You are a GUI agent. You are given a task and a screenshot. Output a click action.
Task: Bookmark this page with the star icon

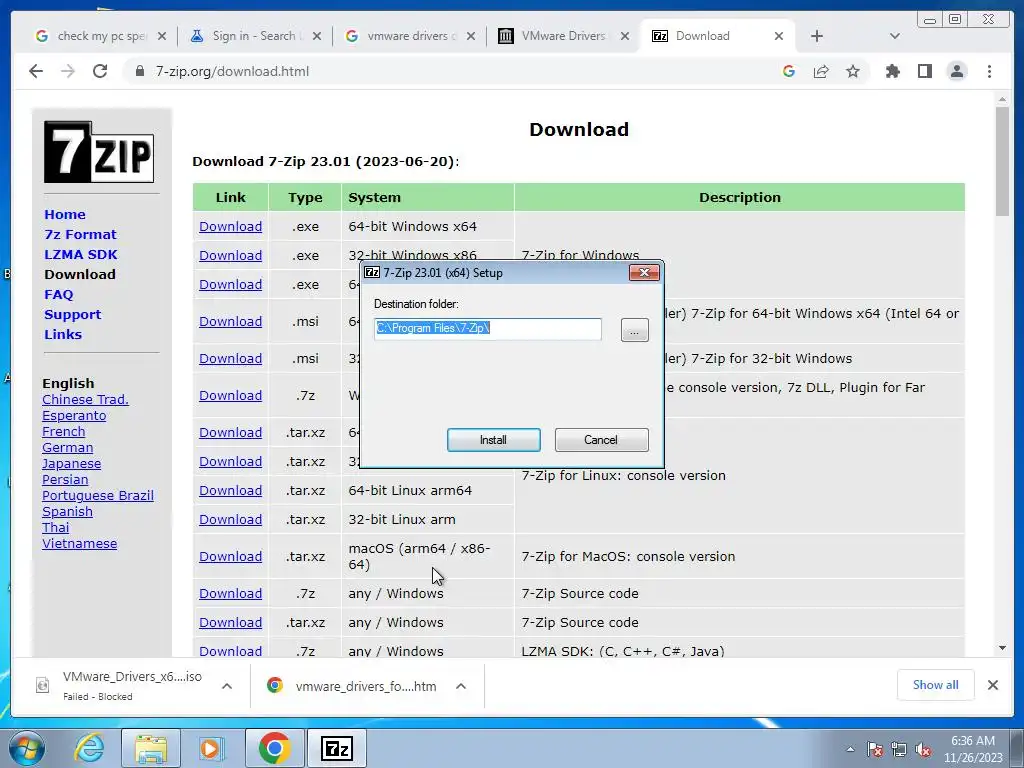tap(853, 71)
